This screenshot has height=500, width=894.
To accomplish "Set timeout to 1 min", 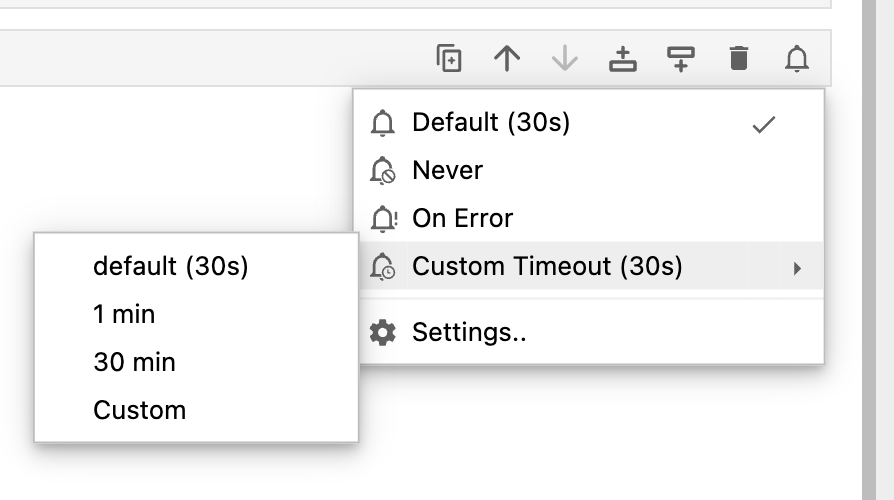I will pyautogui.click(x=124, y=314).
